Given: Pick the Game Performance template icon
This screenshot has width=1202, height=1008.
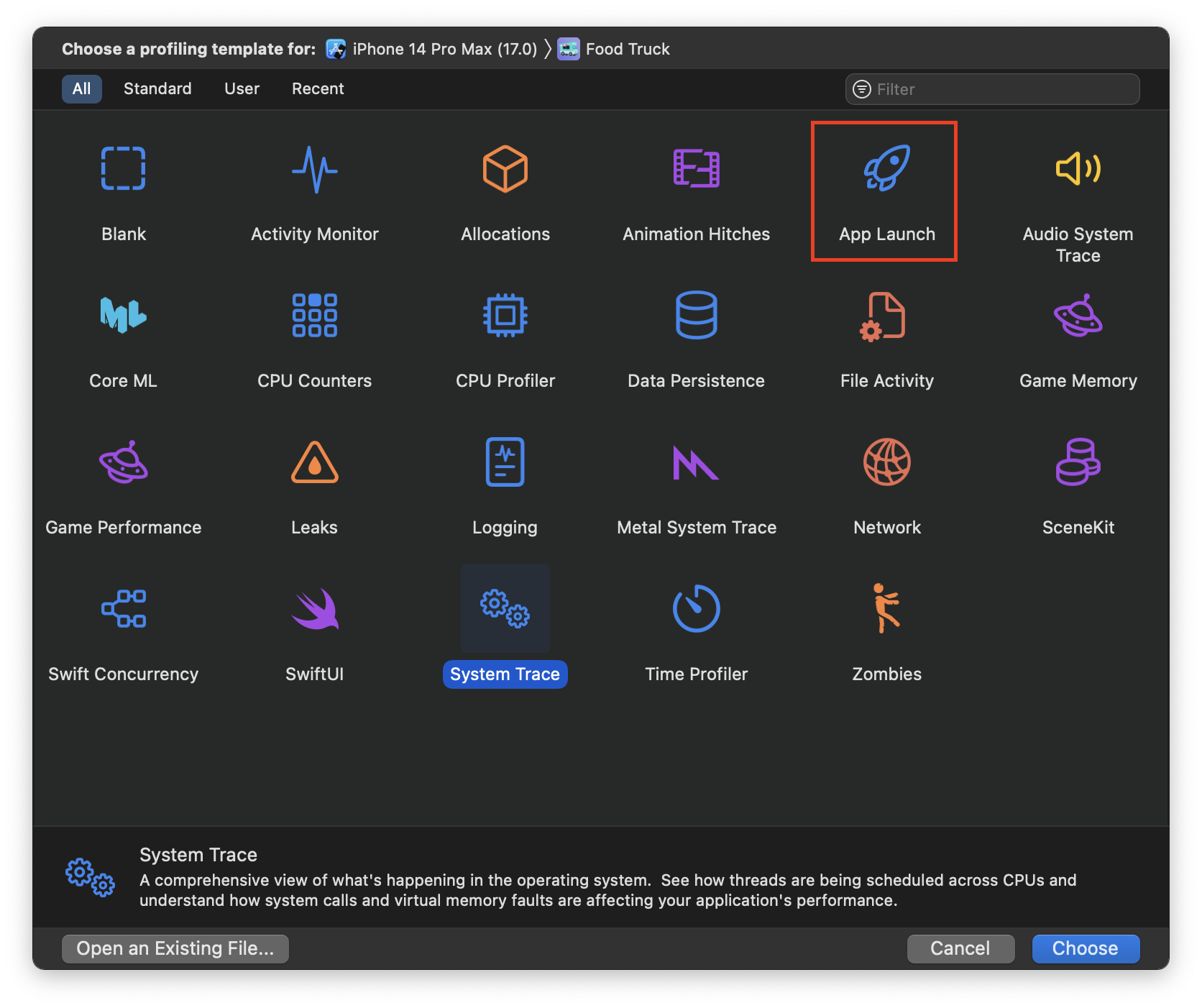Looking at the screenshot, I should (x=123, y=462).
